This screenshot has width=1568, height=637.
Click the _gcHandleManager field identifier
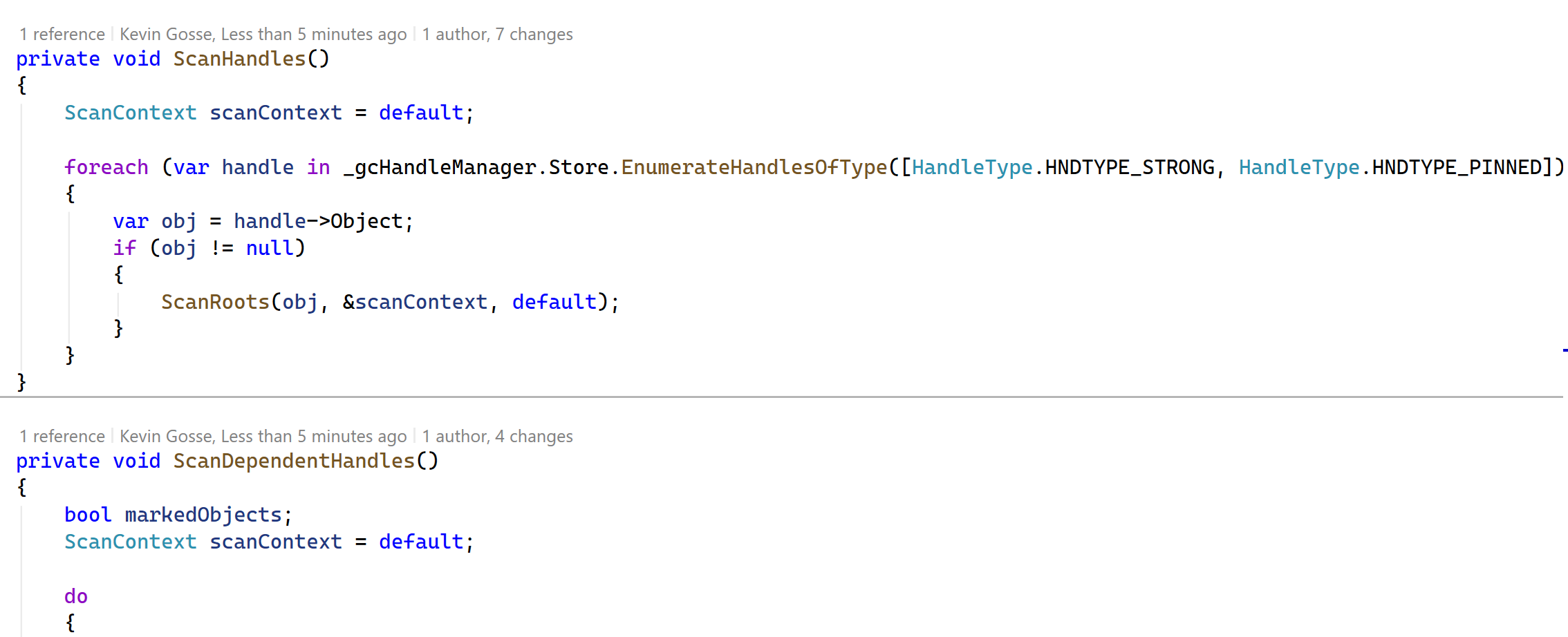click(x=440, y=168)
